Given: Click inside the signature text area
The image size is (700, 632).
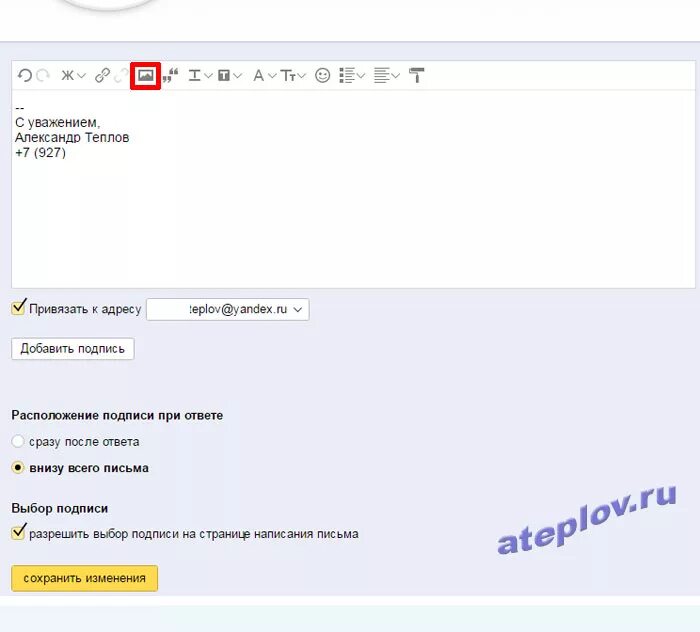Looking at the screenshot, I should pyautogui.click(x=353, y=189).
